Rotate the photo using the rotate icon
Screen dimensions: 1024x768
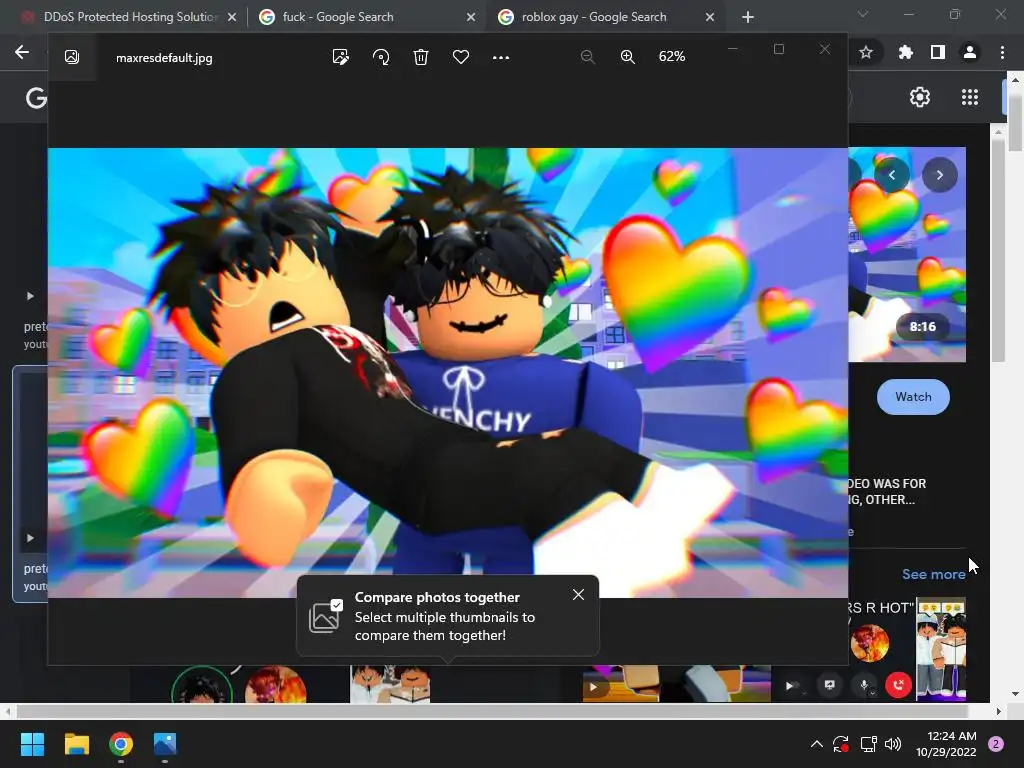381,57
